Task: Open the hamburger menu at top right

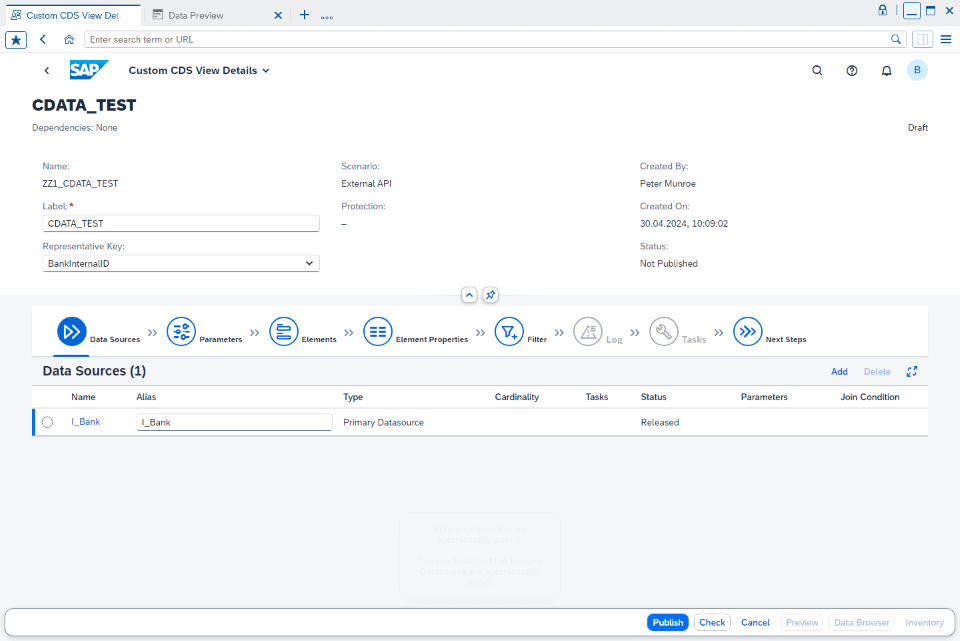Action: (x=945, y=39)
